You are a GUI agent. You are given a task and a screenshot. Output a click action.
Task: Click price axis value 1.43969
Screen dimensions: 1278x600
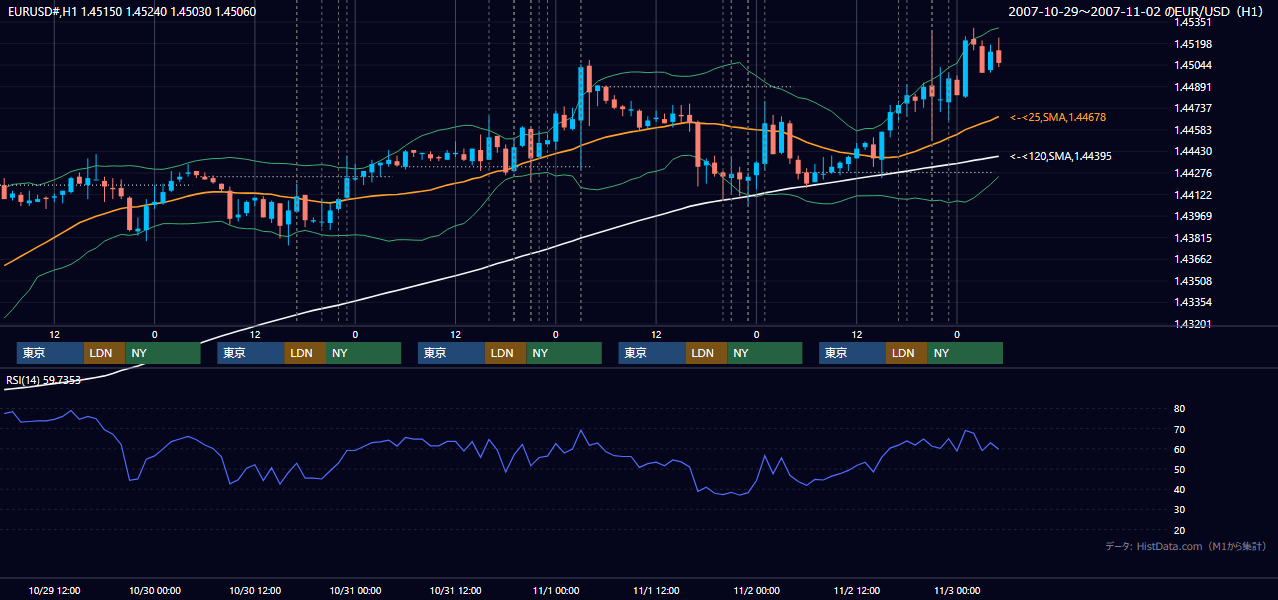(x=1192, y=216)
